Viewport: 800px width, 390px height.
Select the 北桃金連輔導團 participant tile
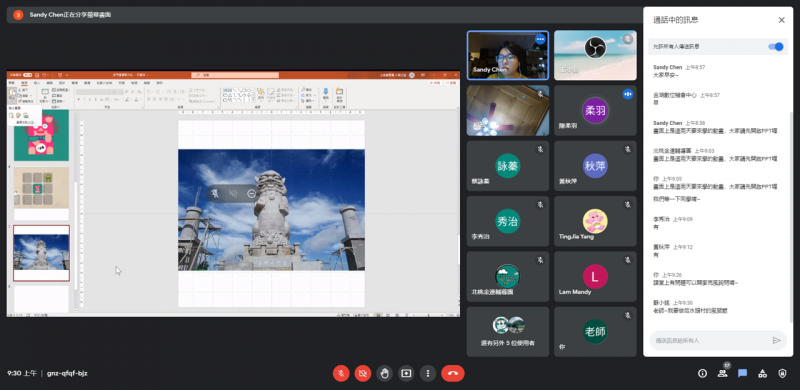(508, 276)
